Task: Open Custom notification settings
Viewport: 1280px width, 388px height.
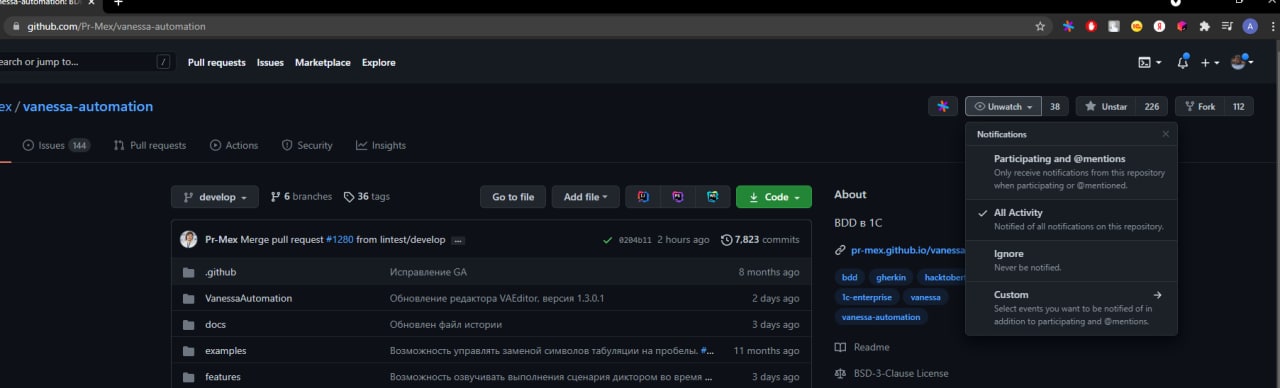Action: click(1071, 308)
